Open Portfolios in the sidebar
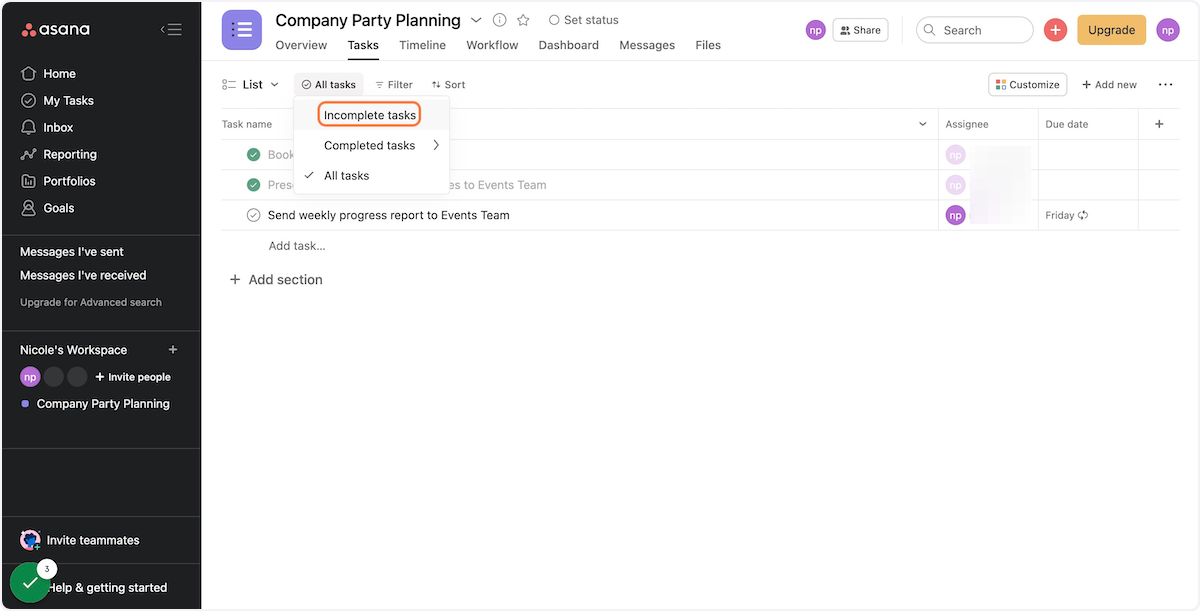The image size is (1200, 611). [x=58, y=182]
